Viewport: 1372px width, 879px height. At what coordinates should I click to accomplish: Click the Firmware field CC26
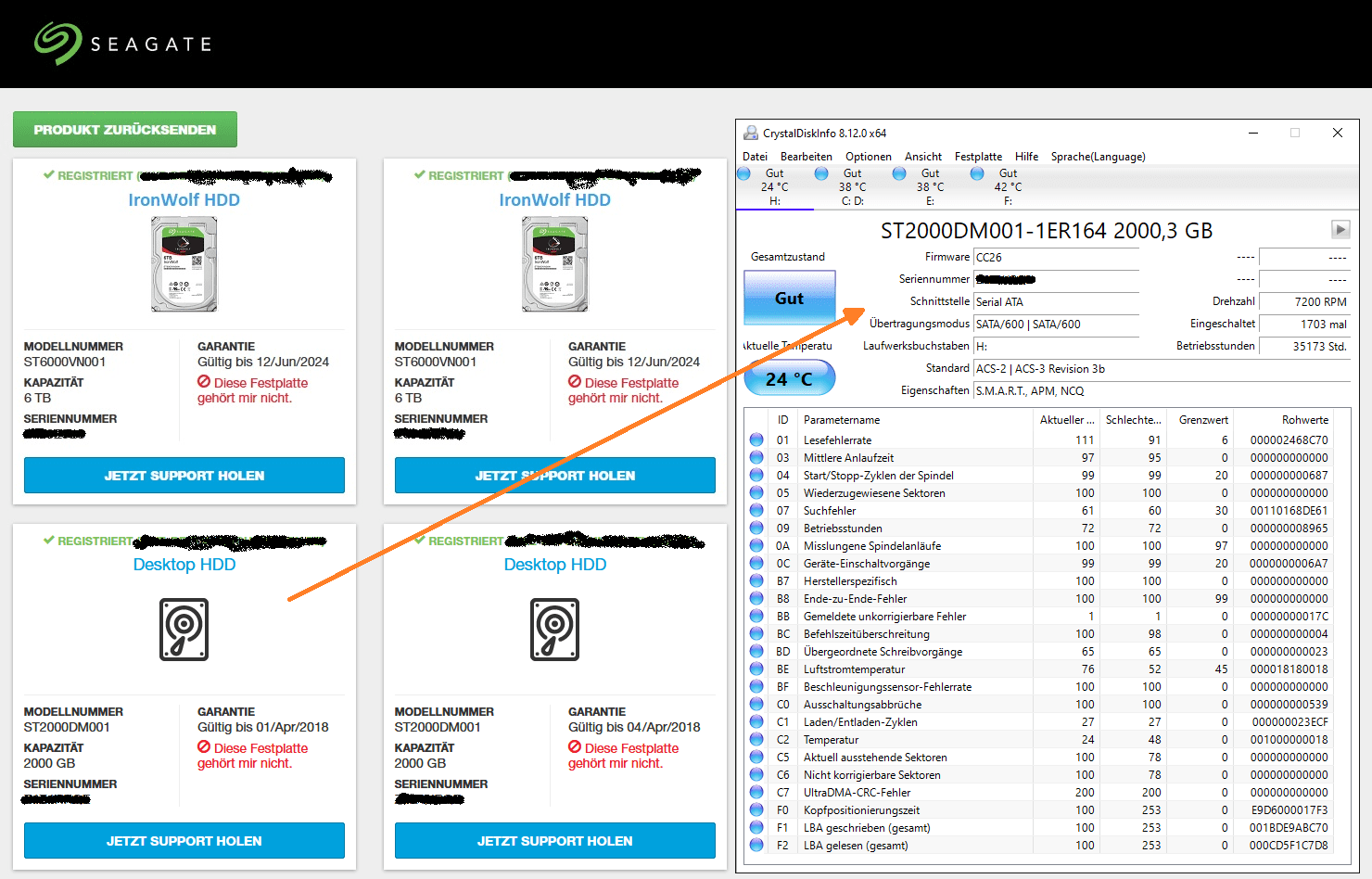tap(1056, 258)
